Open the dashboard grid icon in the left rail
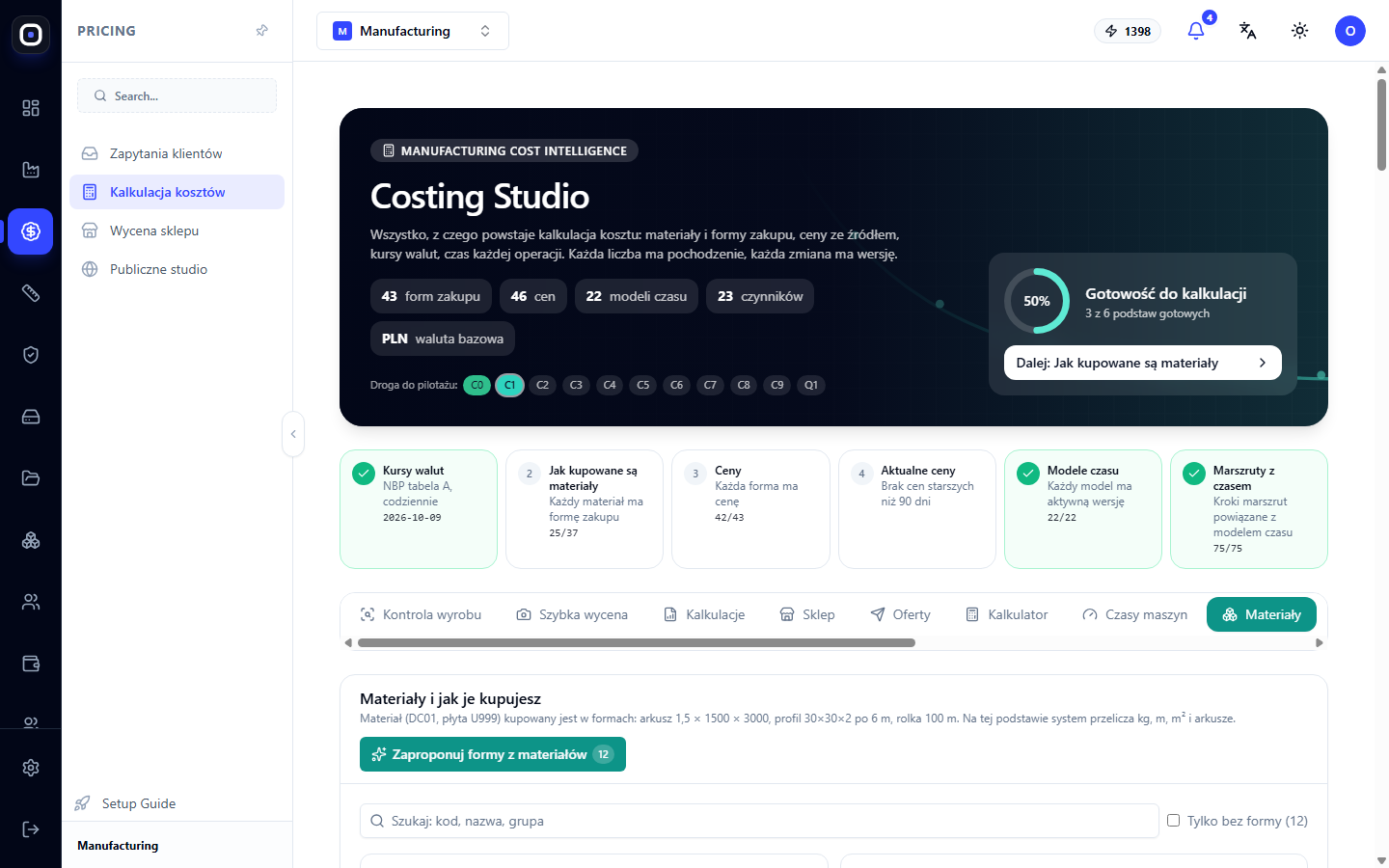The image size is (1389, 868). (x=31, y=108)
